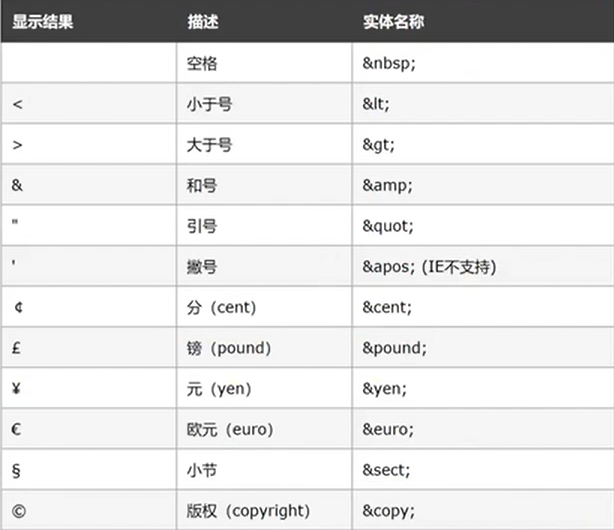Click the 小节 description cell
The width and height of the screenshot is (614, 530).
tap(202, 470)
